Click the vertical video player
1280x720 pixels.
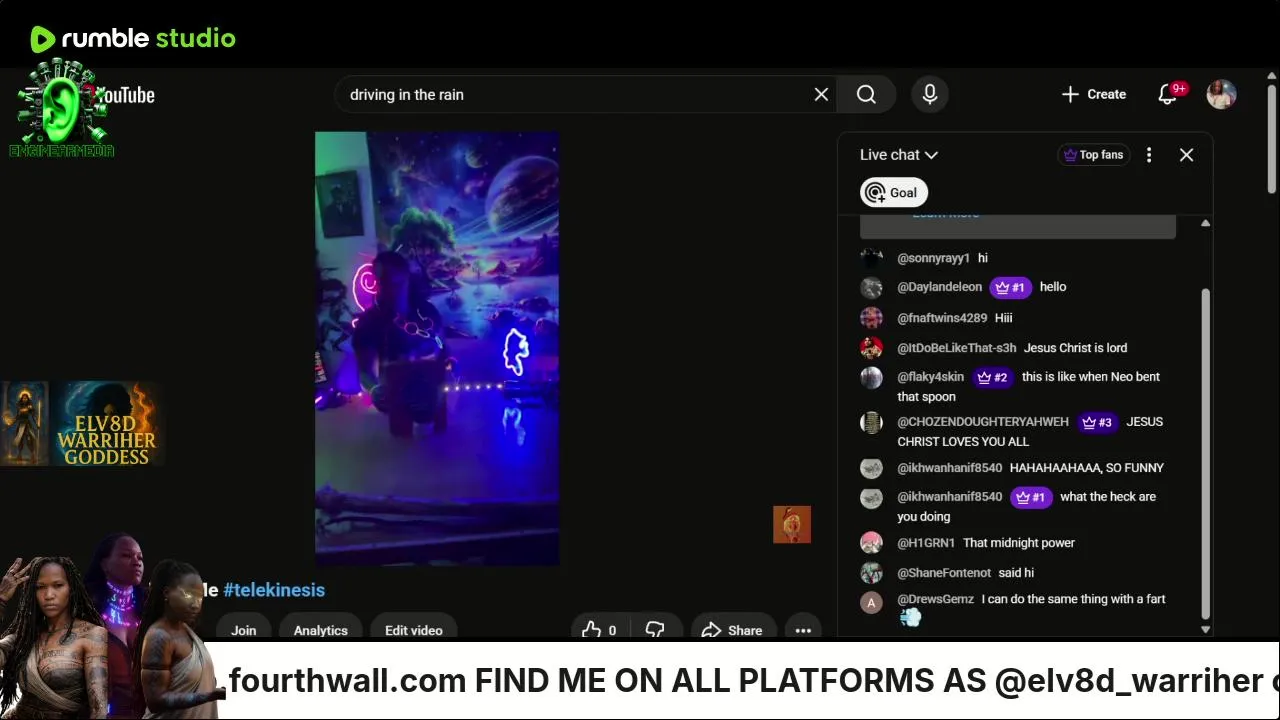437,348
